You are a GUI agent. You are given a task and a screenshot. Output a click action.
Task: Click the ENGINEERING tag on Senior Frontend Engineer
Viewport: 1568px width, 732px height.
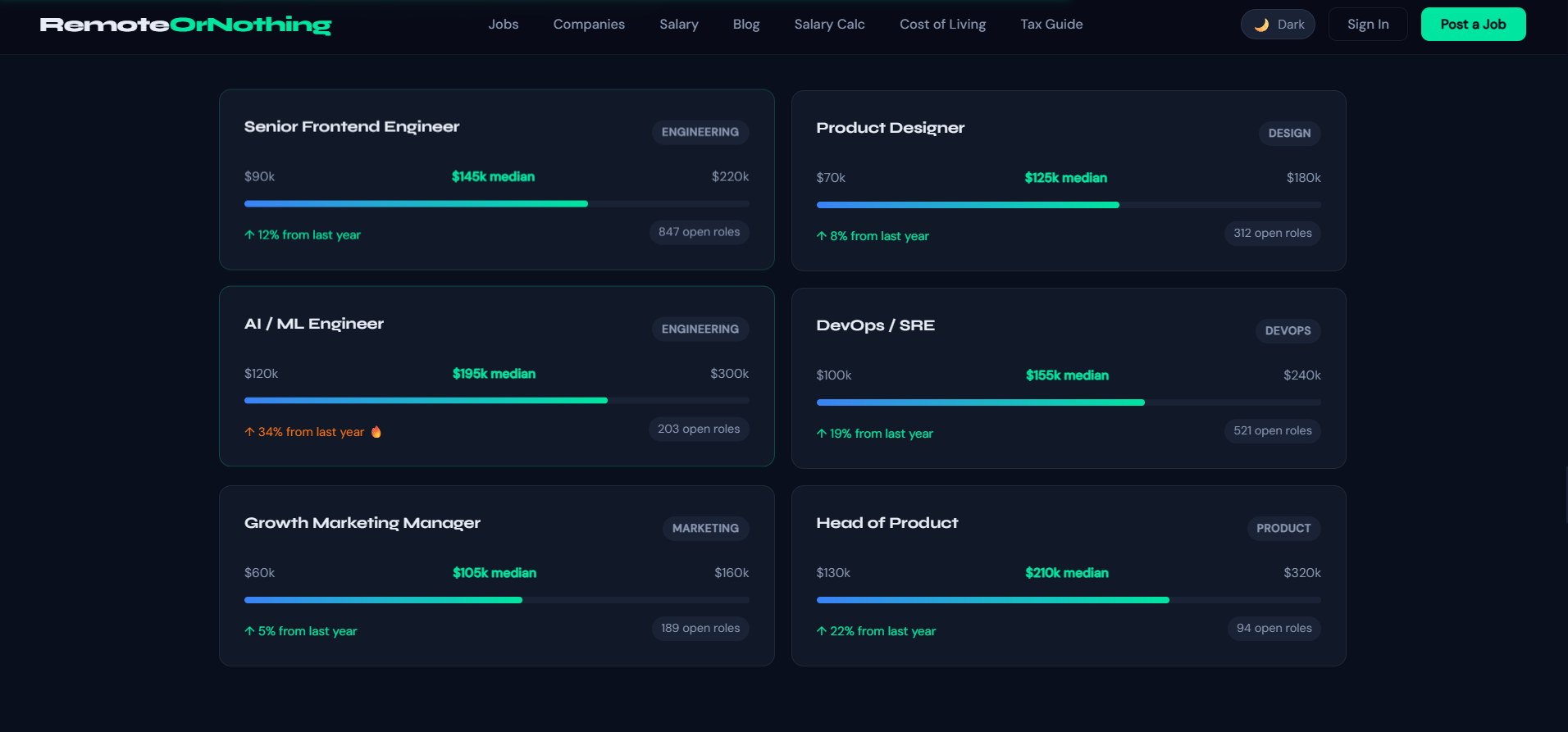700,132
